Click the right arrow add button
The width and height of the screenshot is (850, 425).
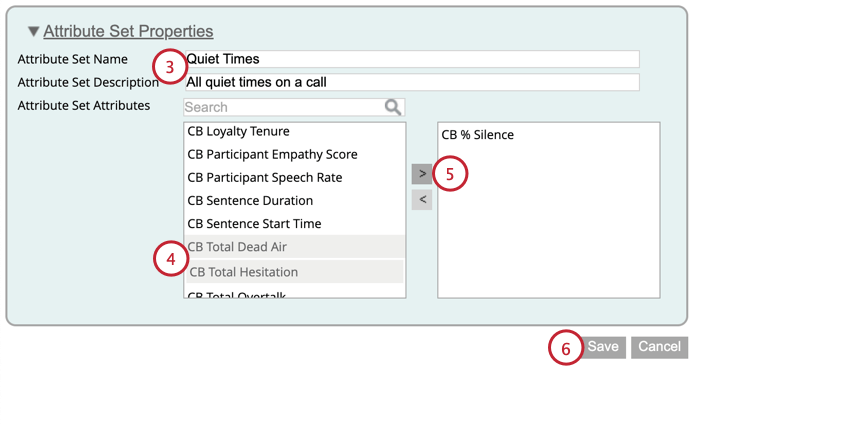[x=422, y=174]
